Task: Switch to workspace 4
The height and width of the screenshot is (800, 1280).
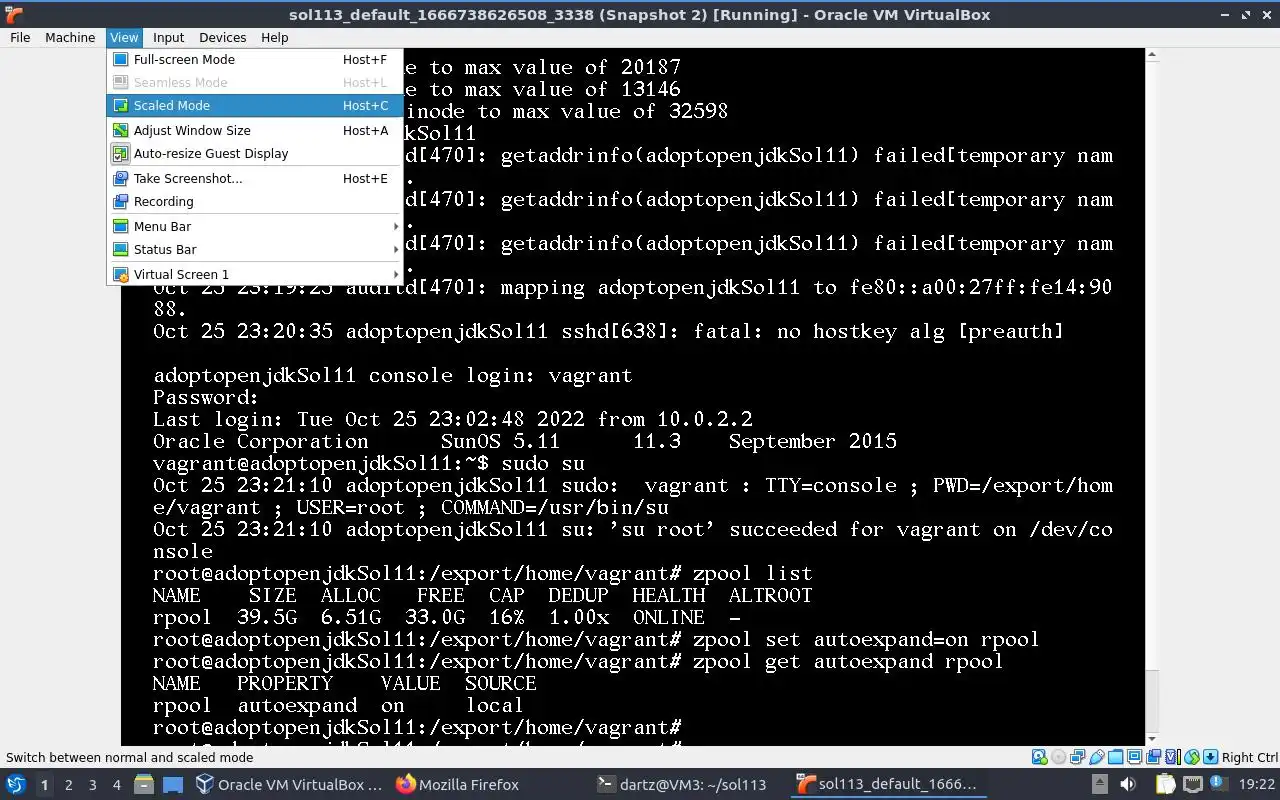Action: click(x=116, y=784)
